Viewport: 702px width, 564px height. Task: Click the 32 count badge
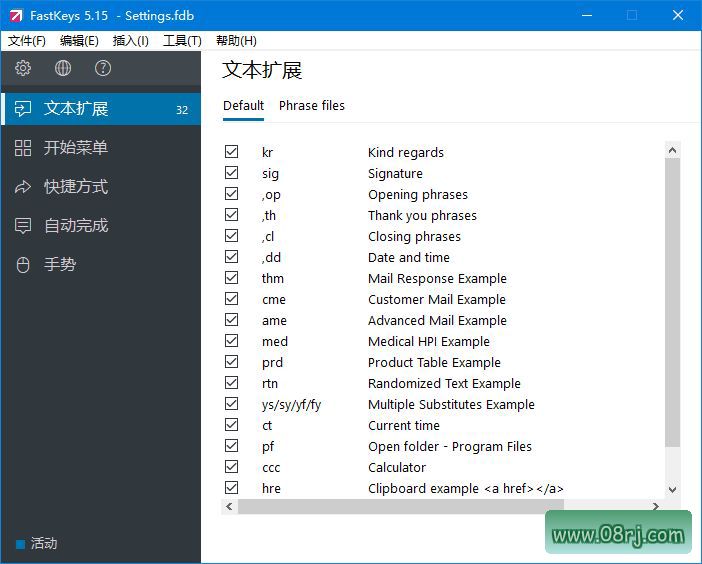click(182, 110)
